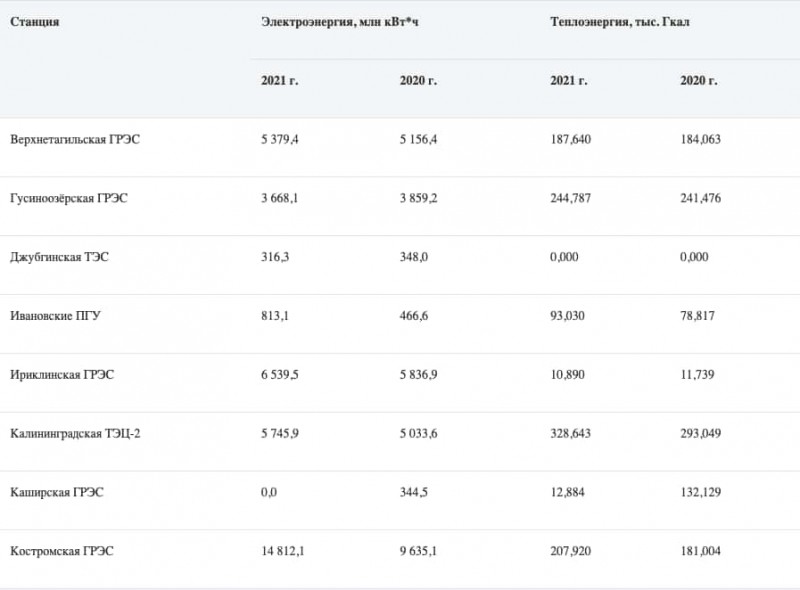The image size is (800, 590).
Task: Click 2021 г. subheader under Электроэнергия
Action: (x=279, y=81)
